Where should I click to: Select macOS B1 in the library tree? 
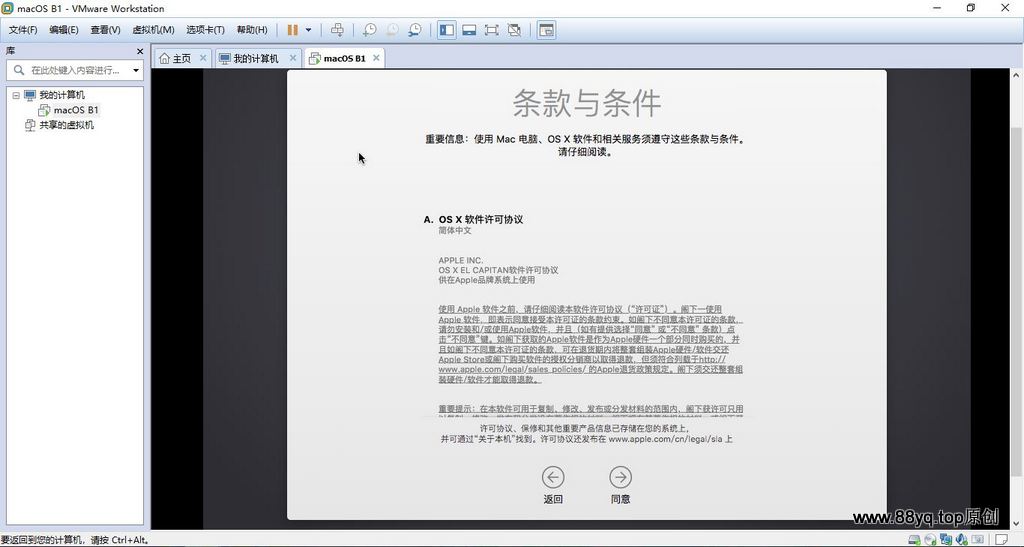[76, 110]
